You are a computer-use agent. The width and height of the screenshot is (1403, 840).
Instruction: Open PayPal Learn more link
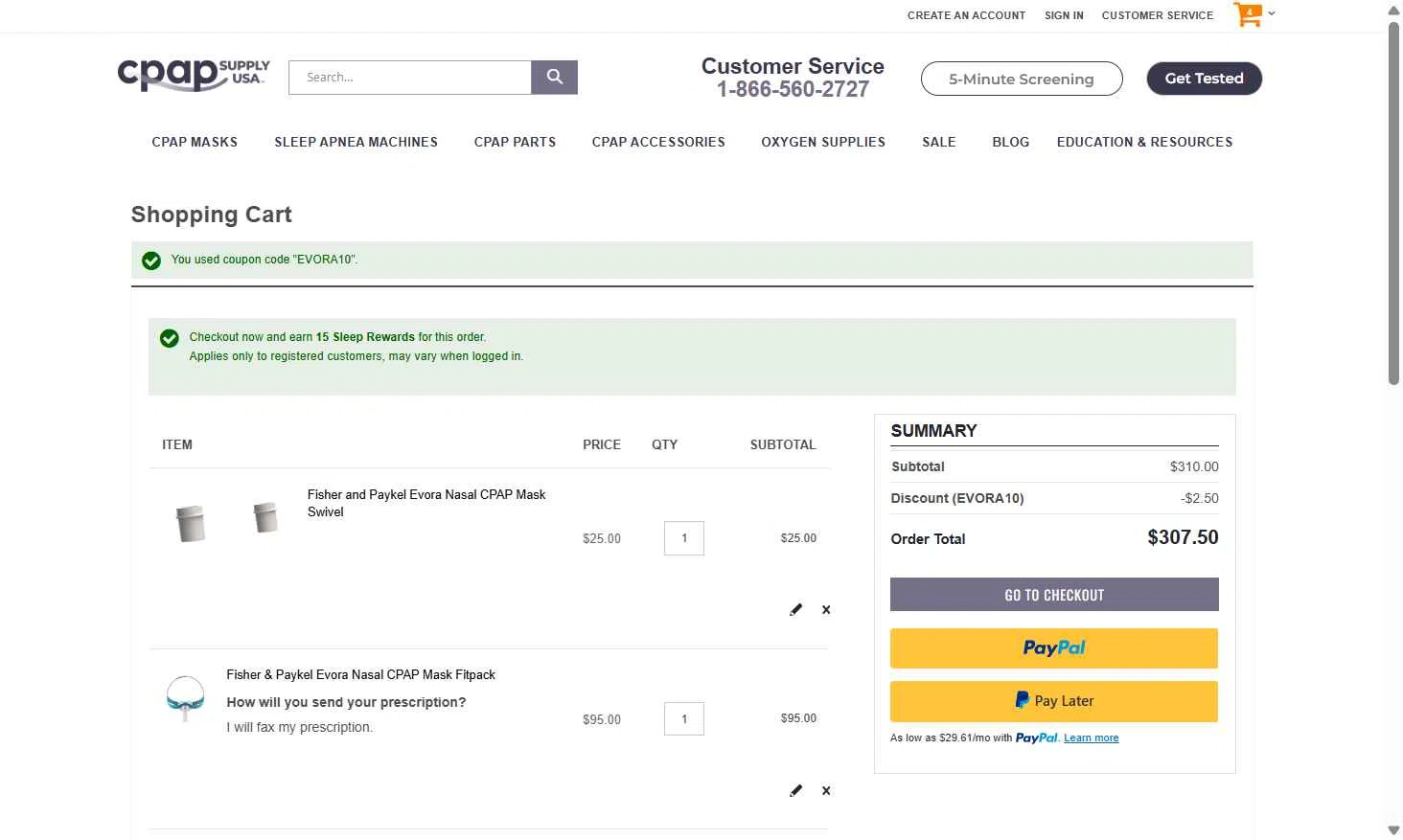click(x=1092, y=738)
